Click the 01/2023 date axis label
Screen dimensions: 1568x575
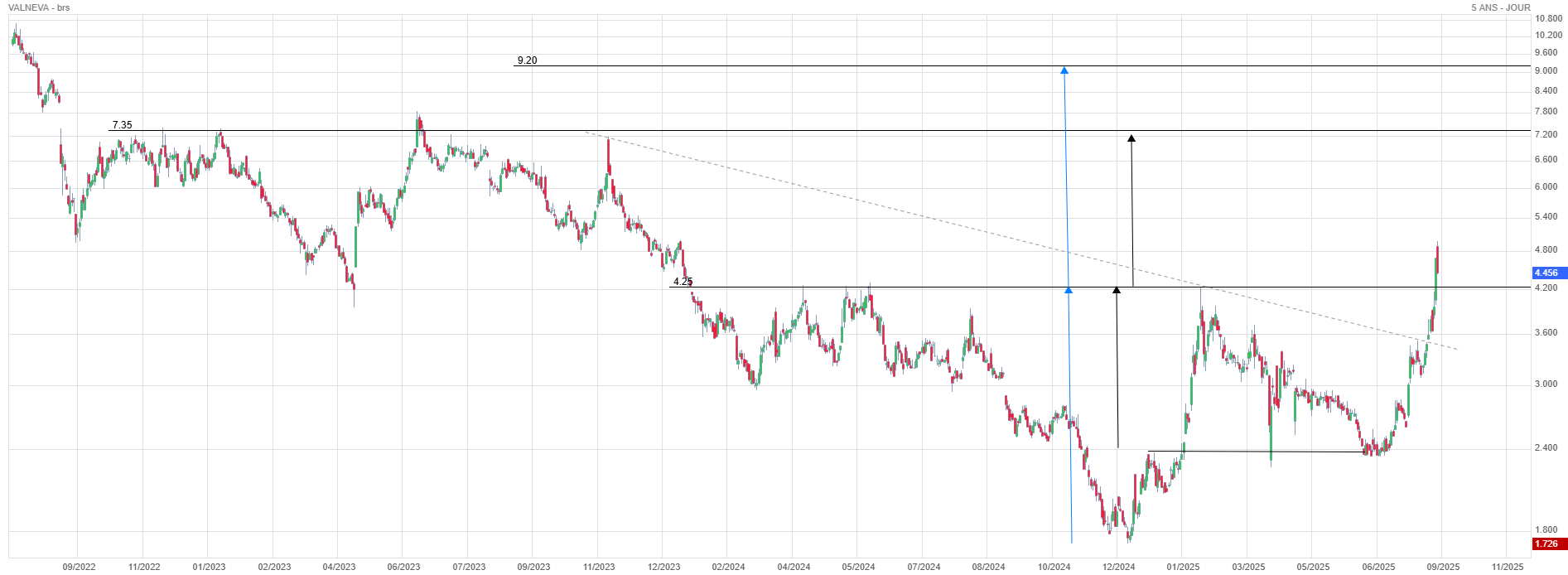tap(209, 567)
